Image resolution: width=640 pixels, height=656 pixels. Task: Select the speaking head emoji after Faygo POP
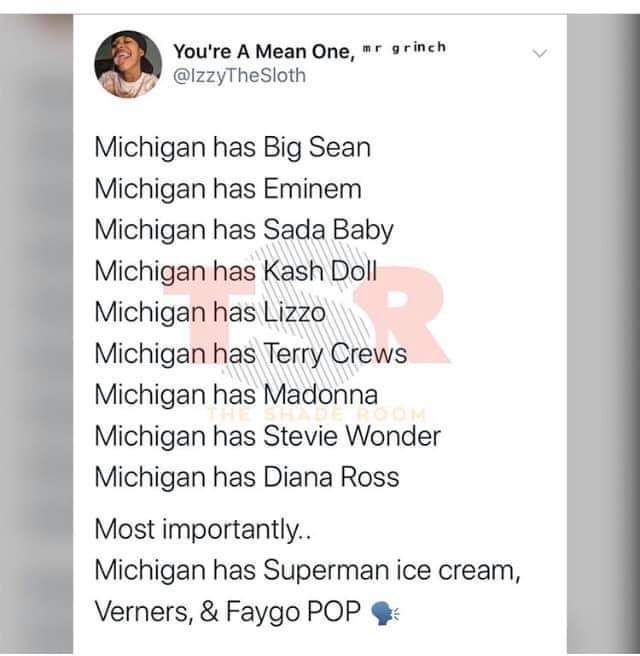[385, 613]
